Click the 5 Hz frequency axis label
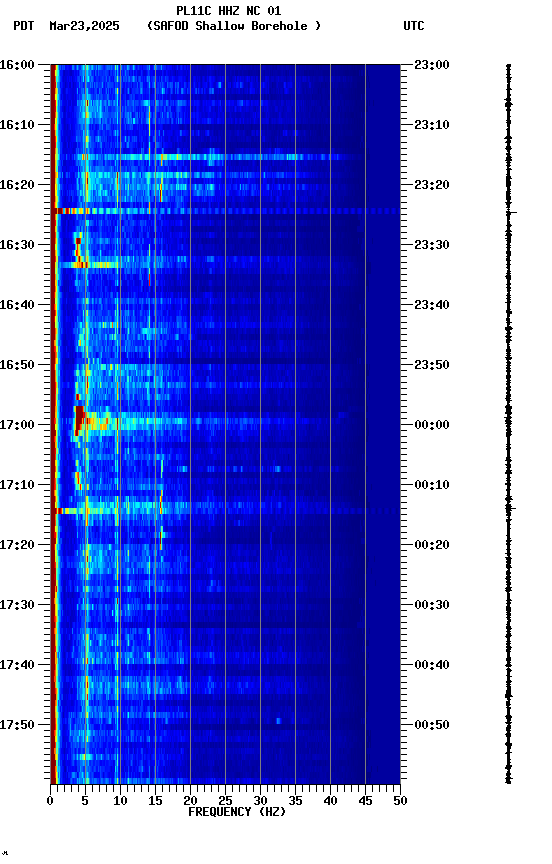Screen dimensions: 552x864 click(x=85, y=801)
